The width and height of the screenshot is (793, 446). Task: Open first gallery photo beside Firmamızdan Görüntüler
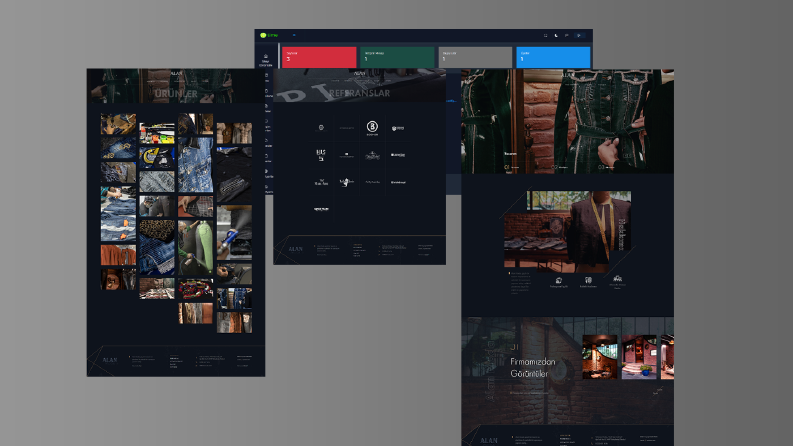tap(600, 357)
